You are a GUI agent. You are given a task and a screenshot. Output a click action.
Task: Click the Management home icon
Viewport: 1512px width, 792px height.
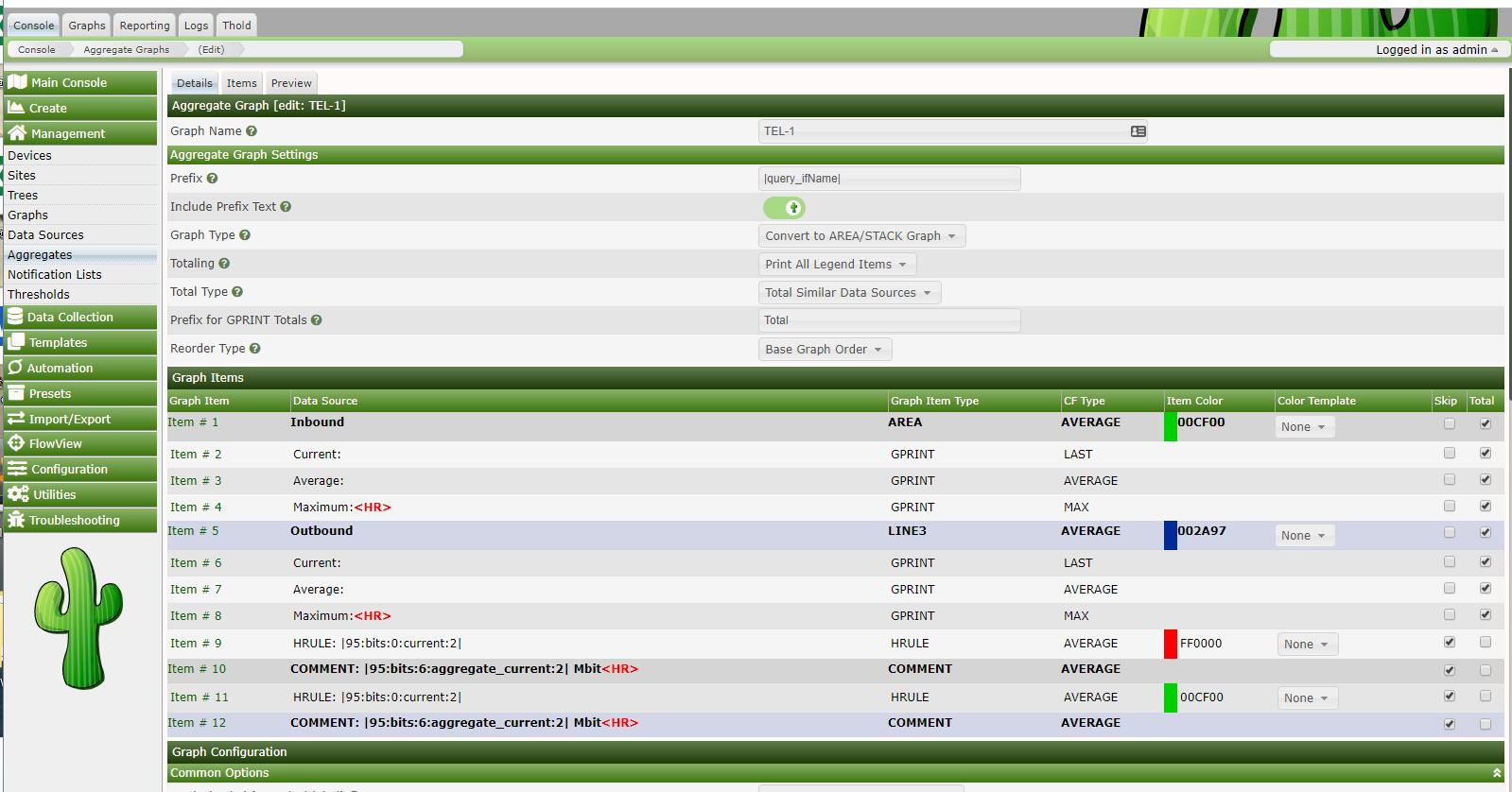point(17,133)
